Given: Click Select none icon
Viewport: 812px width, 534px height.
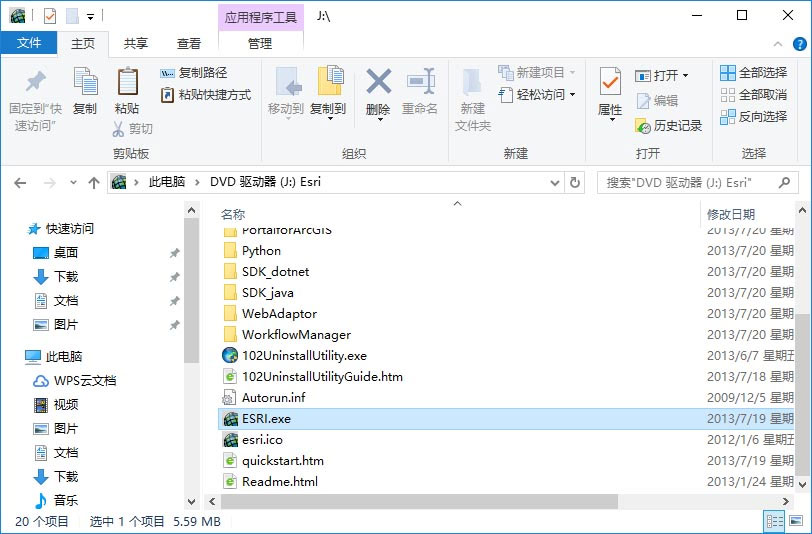Looking at the screenshot, I should (x=728, y=95).
